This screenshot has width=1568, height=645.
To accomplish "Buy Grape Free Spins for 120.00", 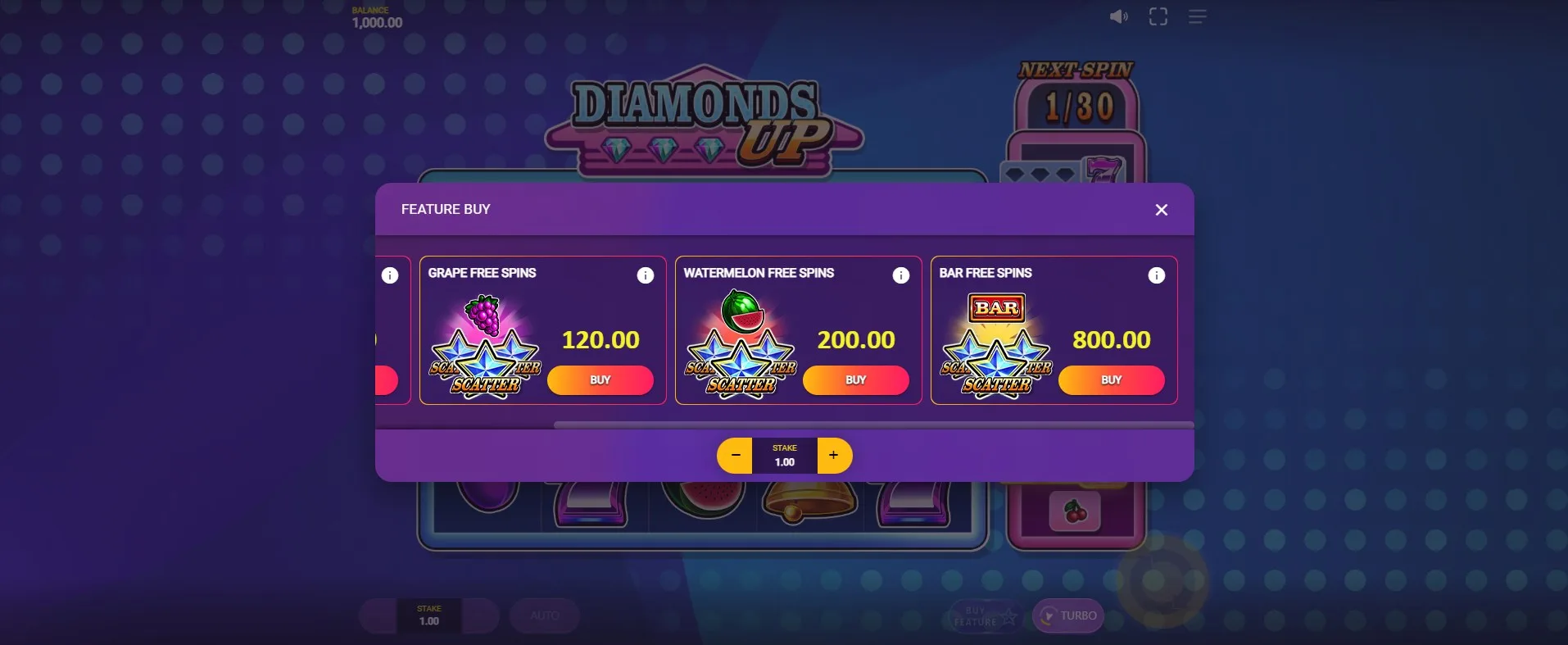I will [x=600, y=380].
